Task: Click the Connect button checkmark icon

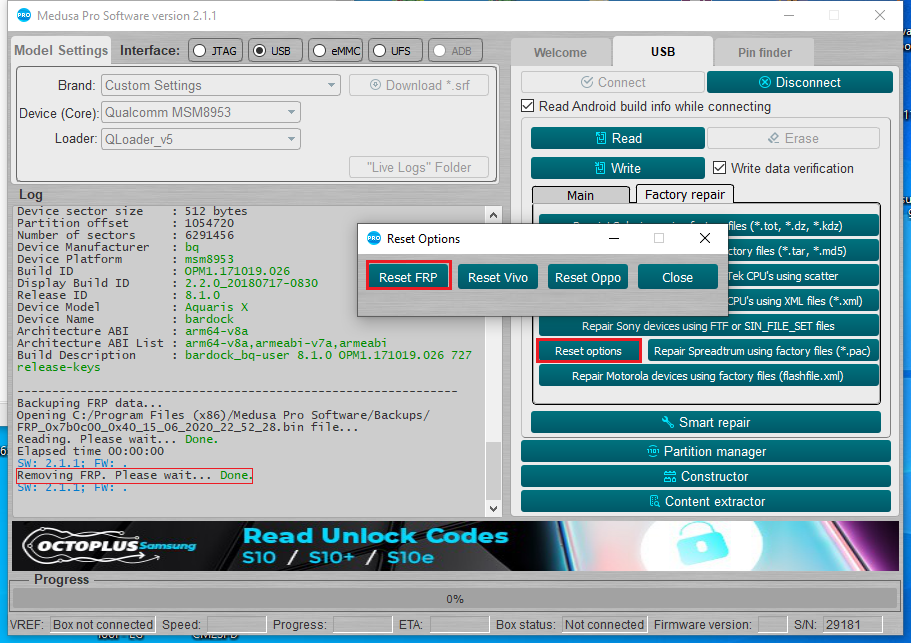Action: (587, 82)
